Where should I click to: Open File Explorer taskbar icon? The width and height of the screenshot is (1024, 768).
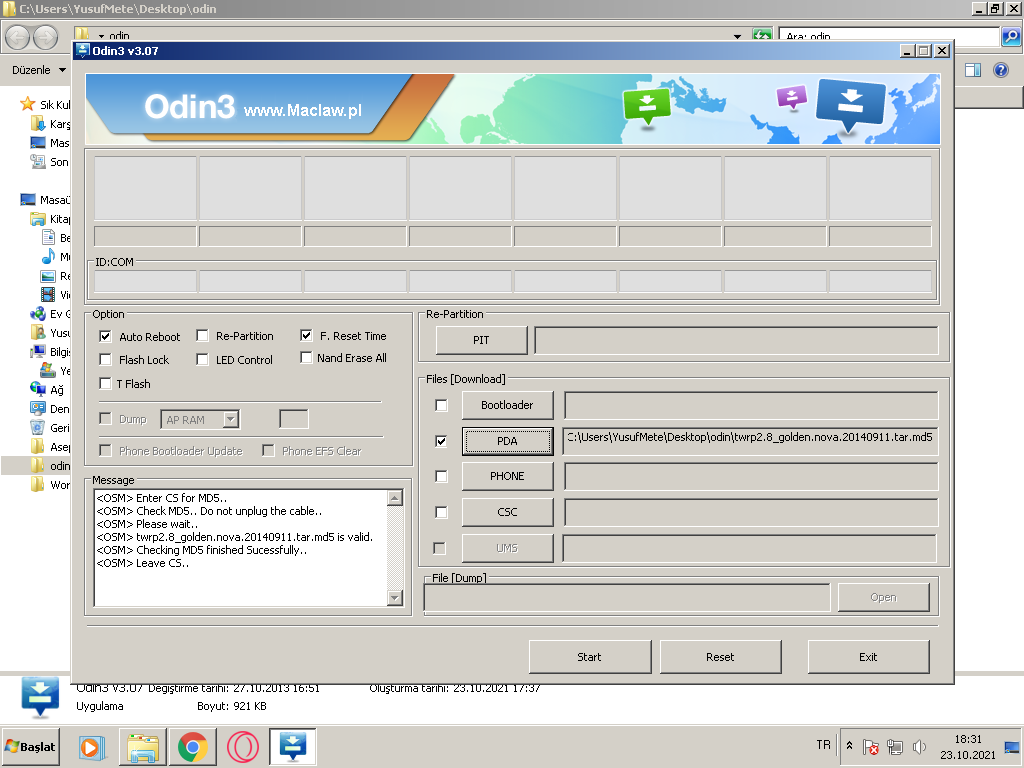click(x=142, y=747)
